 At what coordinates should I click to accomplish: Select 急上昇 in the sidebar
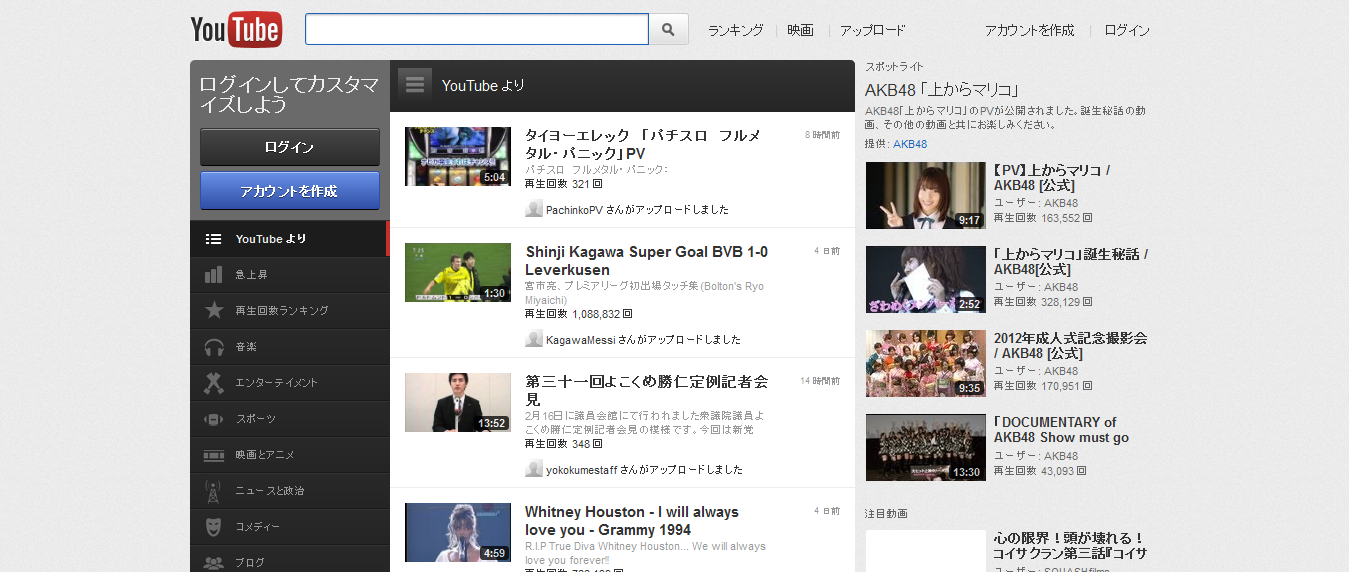(289, 275)
